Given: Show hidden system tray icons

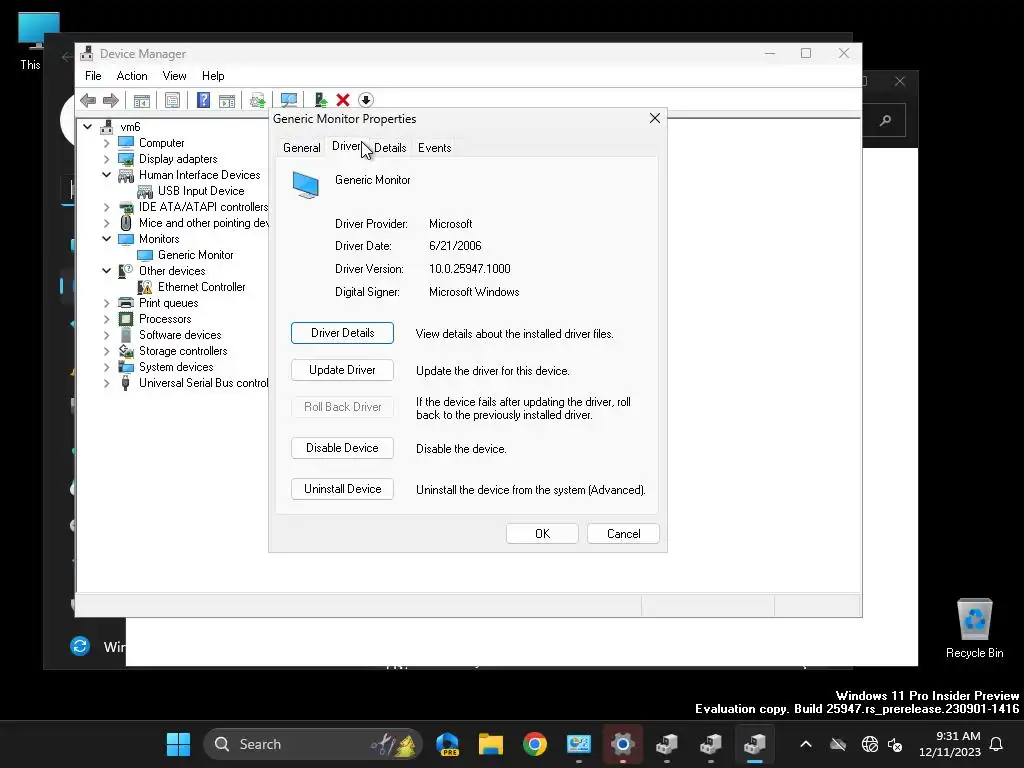Looking at the screenshot, I should (x=806, y=744).
